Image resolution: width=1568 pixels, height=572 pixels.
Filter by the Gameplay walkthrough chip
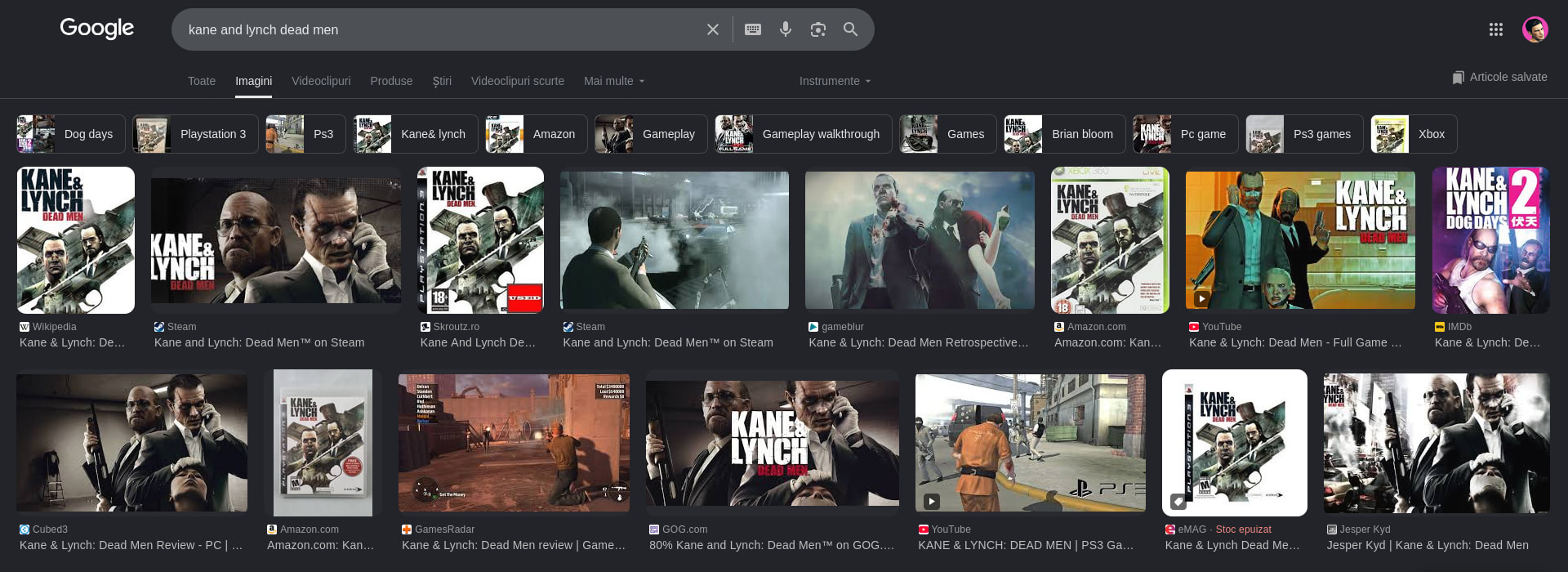[804, 134]
